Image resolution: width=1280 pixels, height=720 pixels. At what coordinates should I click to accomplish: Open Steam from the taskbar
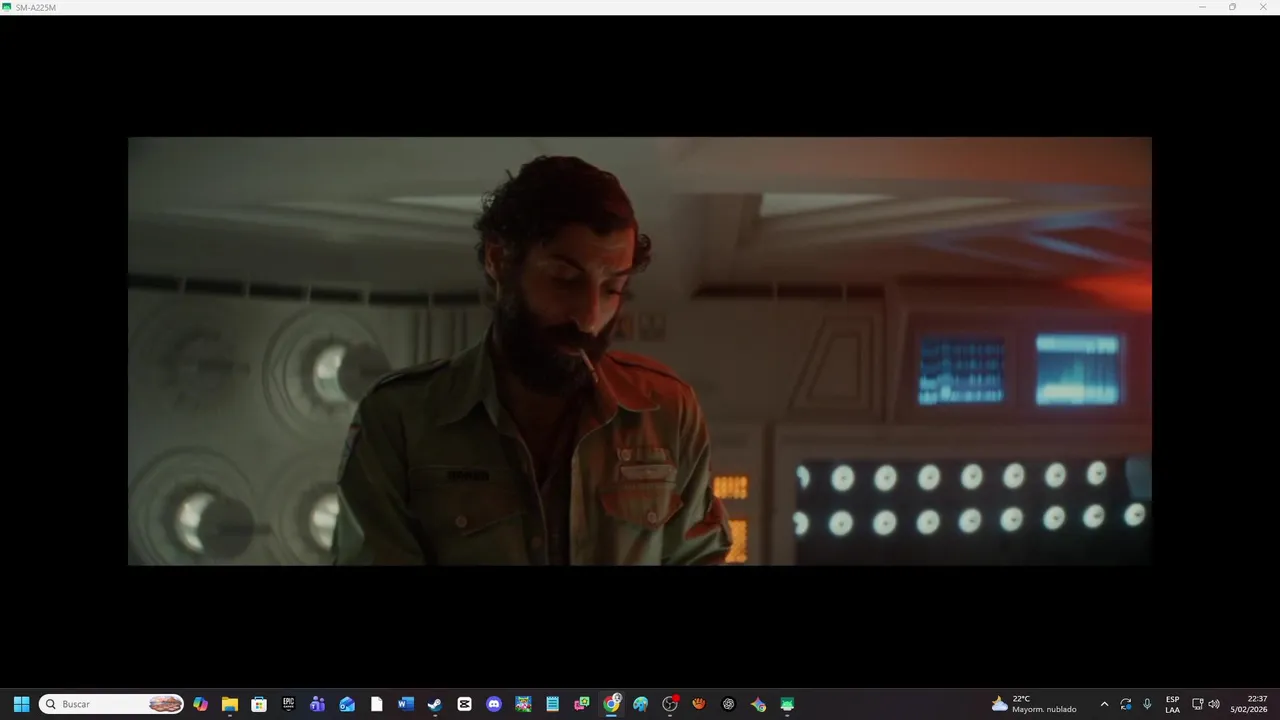(435, 704)
